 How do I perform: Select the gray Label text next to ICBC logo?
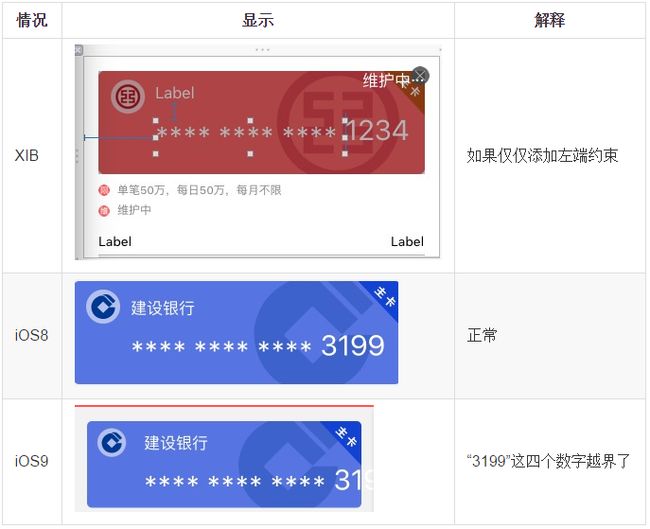pos(175,93)
